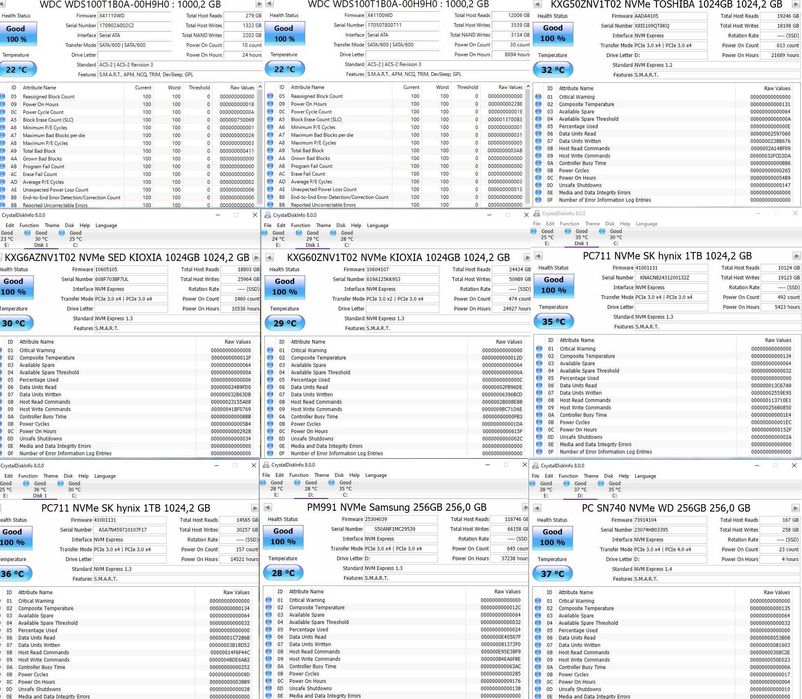Click previous disk arrow in PC SN740 WD window
The image size is (802, 699).
(x=538, y=508)
